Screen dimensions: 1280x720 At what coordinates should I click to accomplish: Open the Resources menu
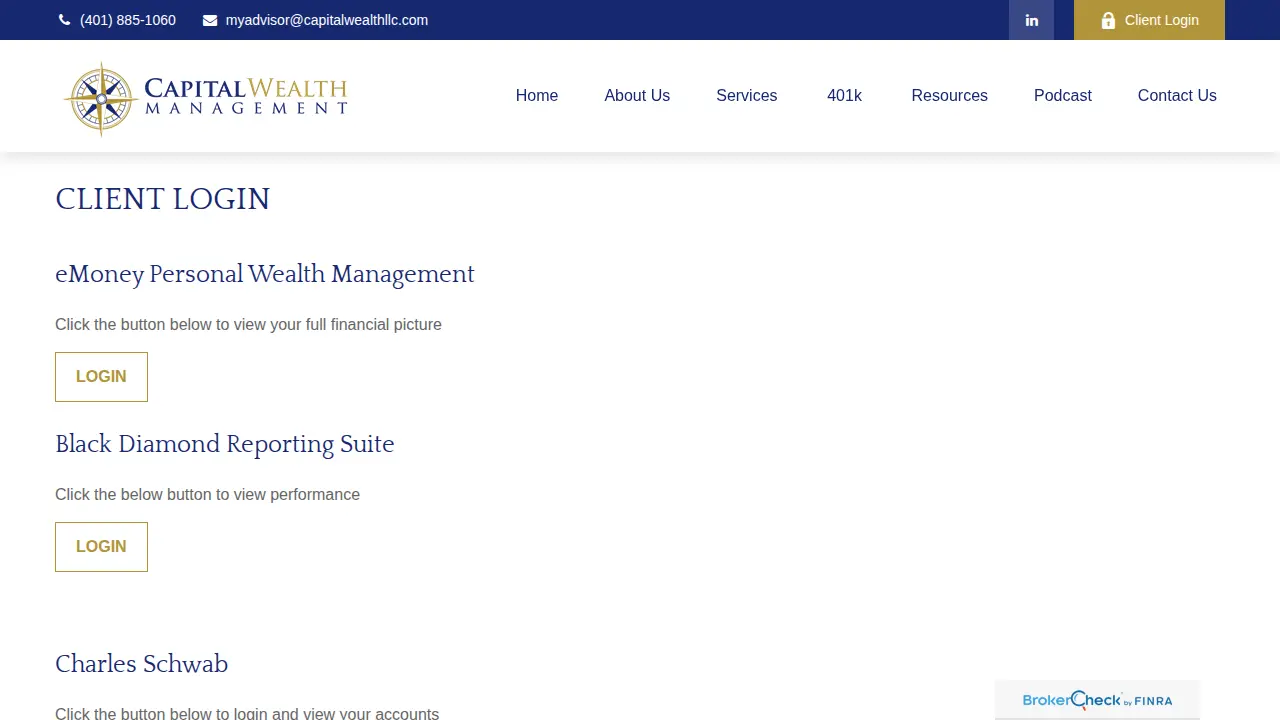949,95
